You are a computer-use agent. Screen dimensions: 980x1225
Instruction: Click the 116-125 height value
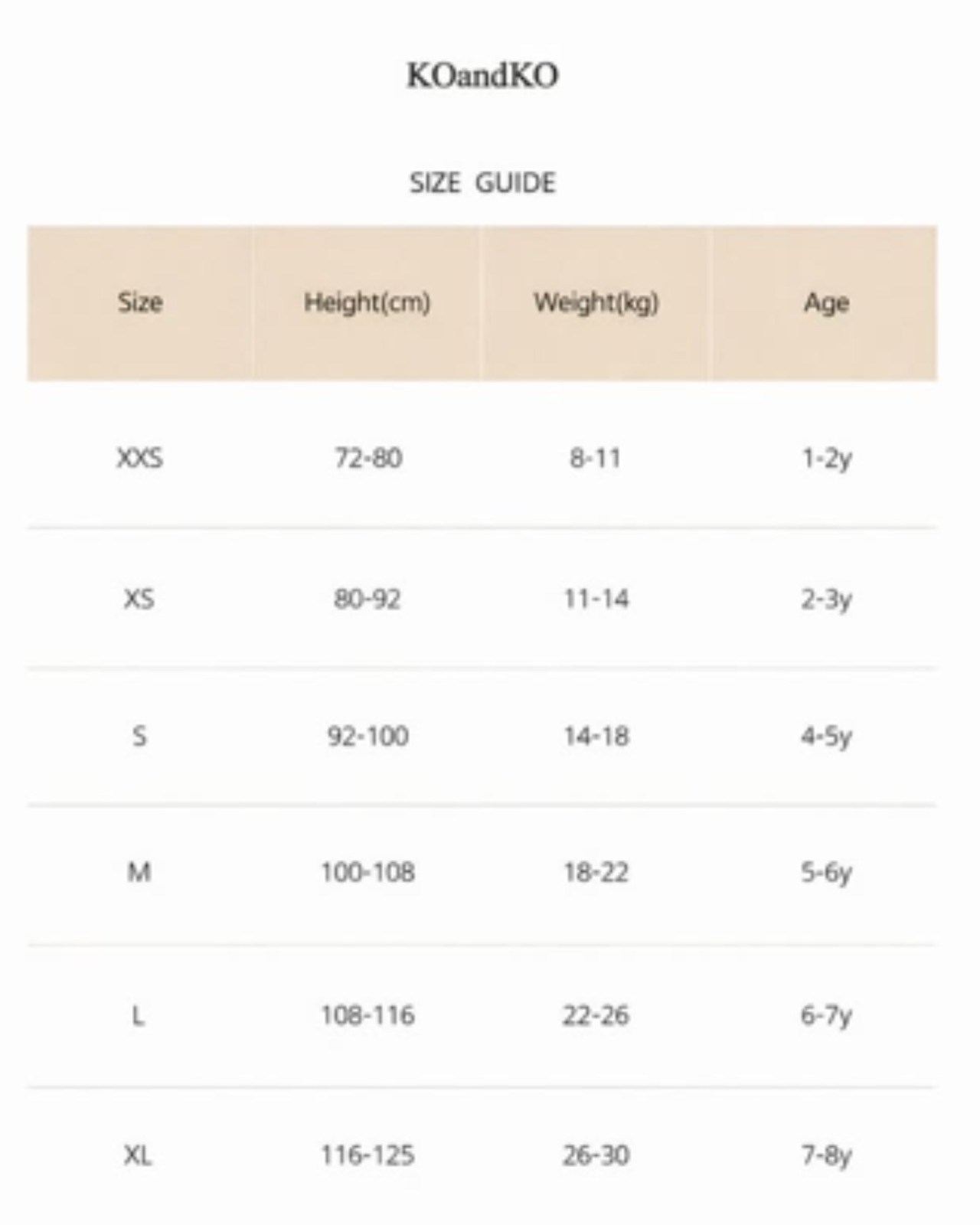(367, 1155)
